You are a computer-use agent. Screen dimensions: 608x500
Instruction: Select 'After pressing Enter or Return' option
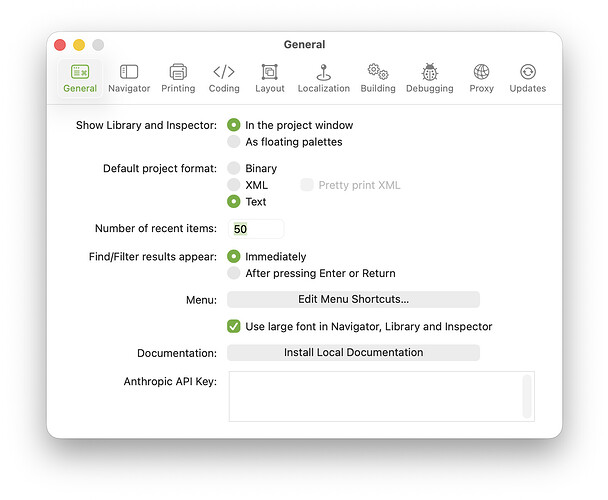[233, 273]
